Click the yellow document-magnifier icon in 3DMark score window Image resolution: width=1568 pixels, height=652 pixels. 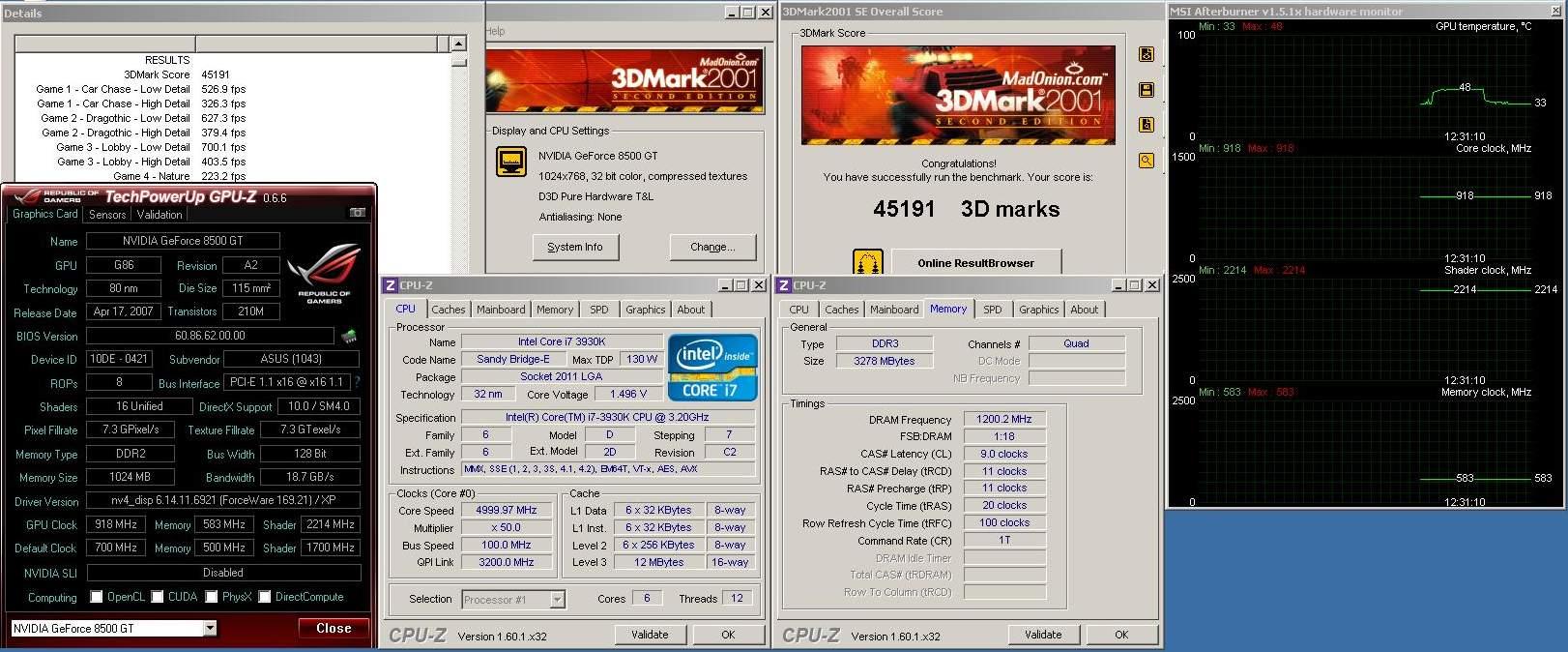(1147, 125)
